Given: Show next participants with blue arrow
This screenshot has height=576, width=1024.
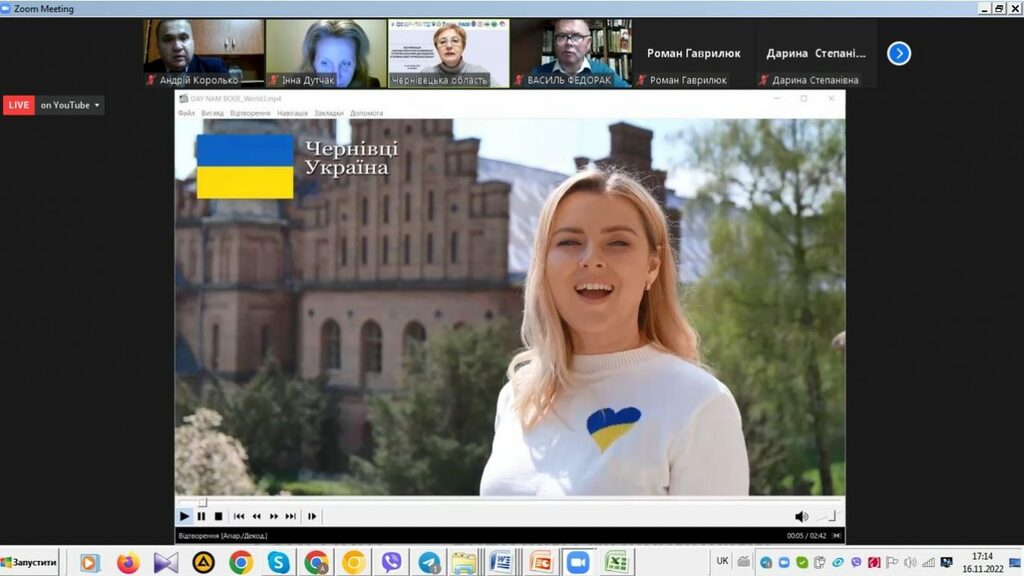Looking at the screenshot, I should click(899, 53).
